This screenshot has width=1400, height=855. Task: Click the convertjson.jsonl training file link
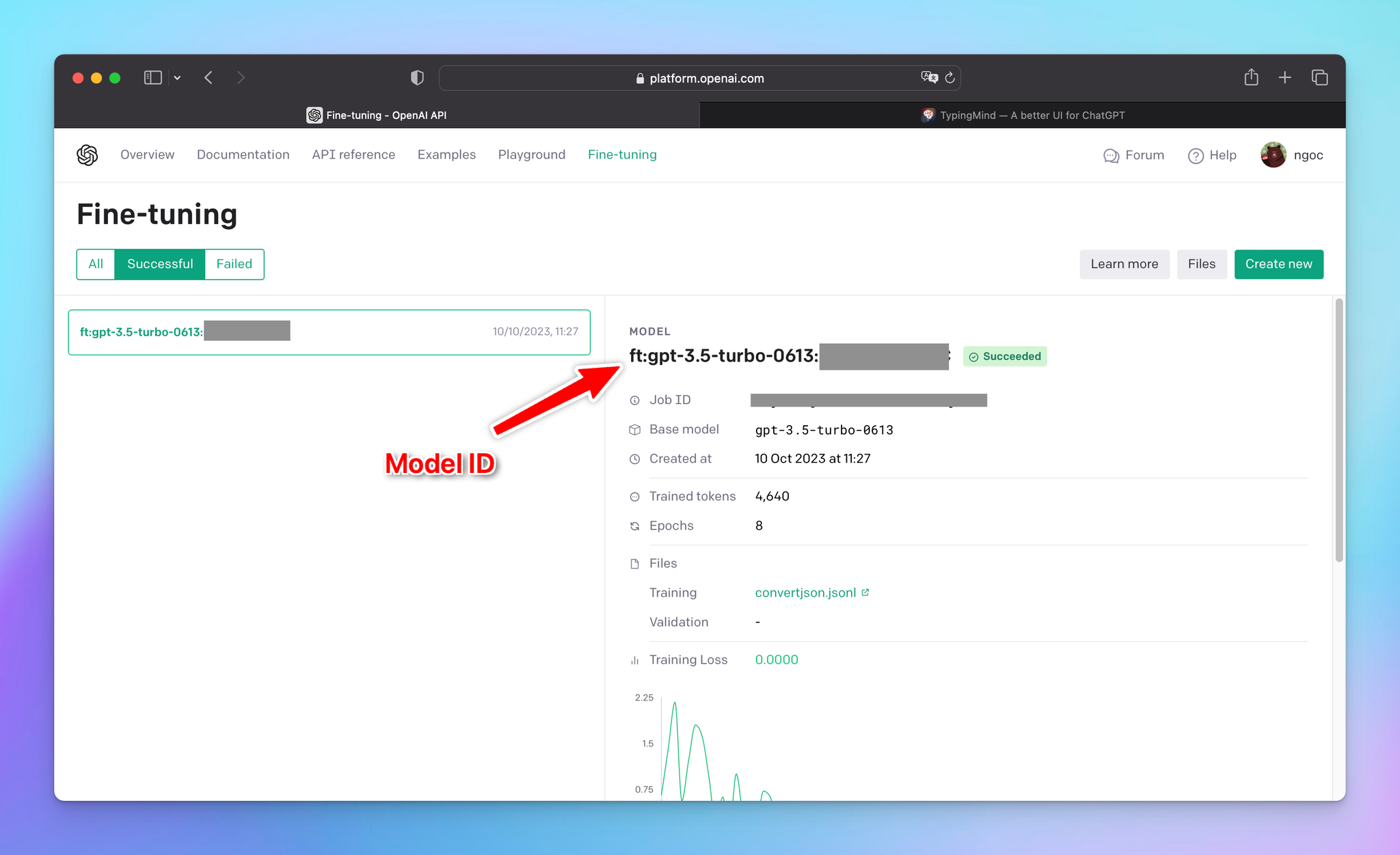(806, 592)
